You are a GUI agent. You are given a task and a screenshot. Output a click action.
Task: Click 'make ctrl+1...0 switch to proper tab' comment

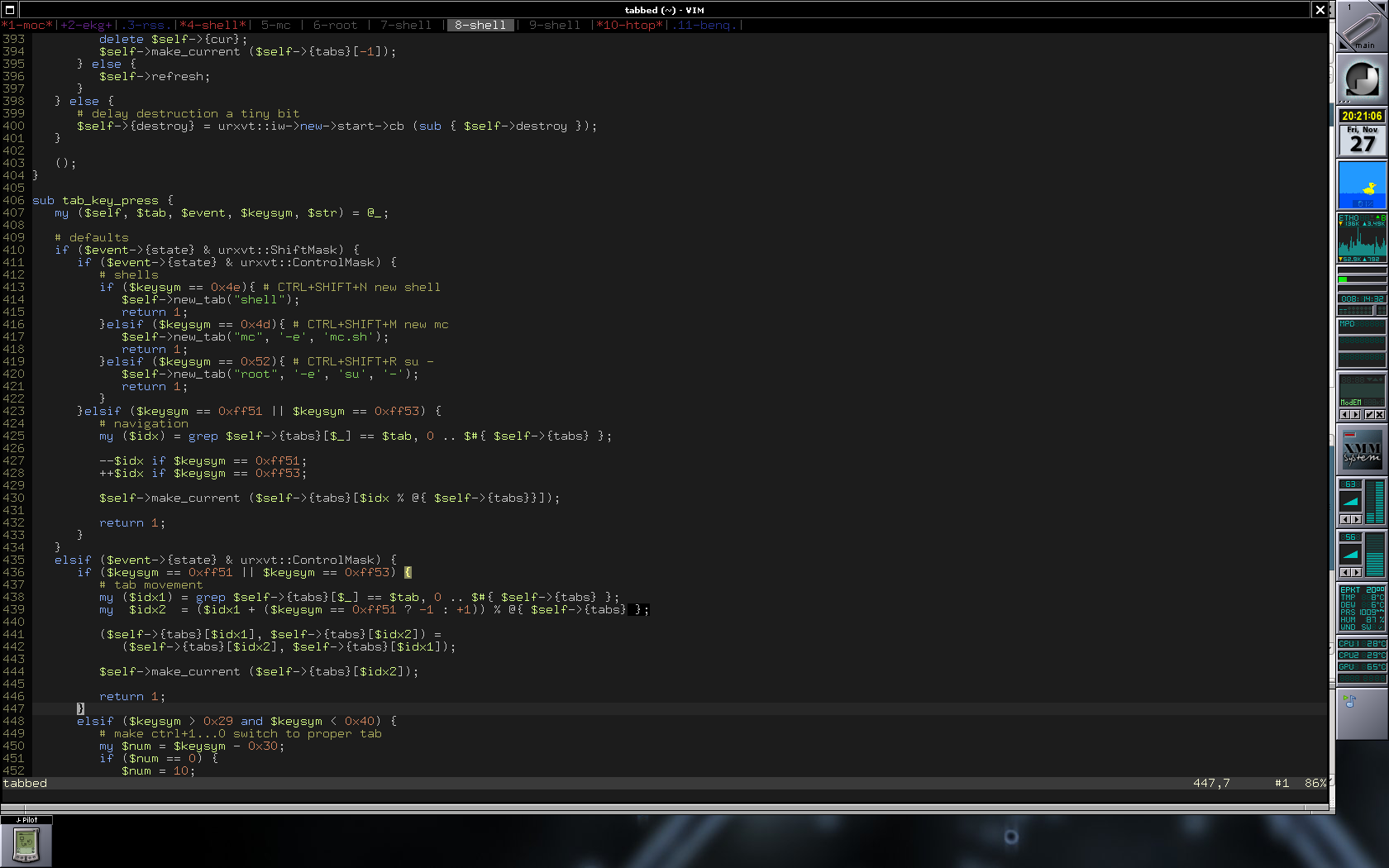coord(241,733)
